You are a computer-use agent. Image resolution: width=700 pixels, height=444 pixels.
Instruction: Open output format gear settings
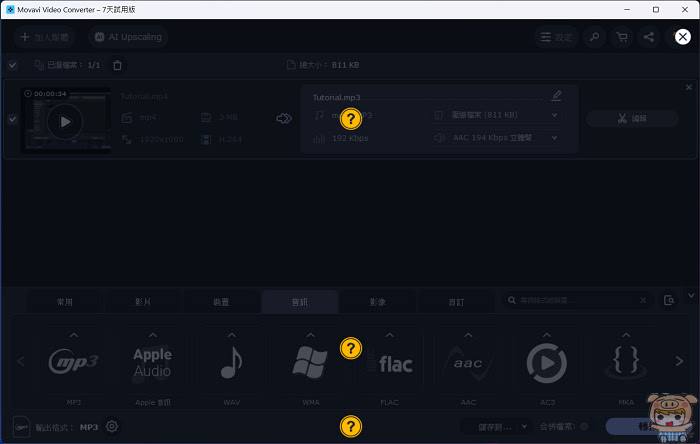click(x=112, y=427)
